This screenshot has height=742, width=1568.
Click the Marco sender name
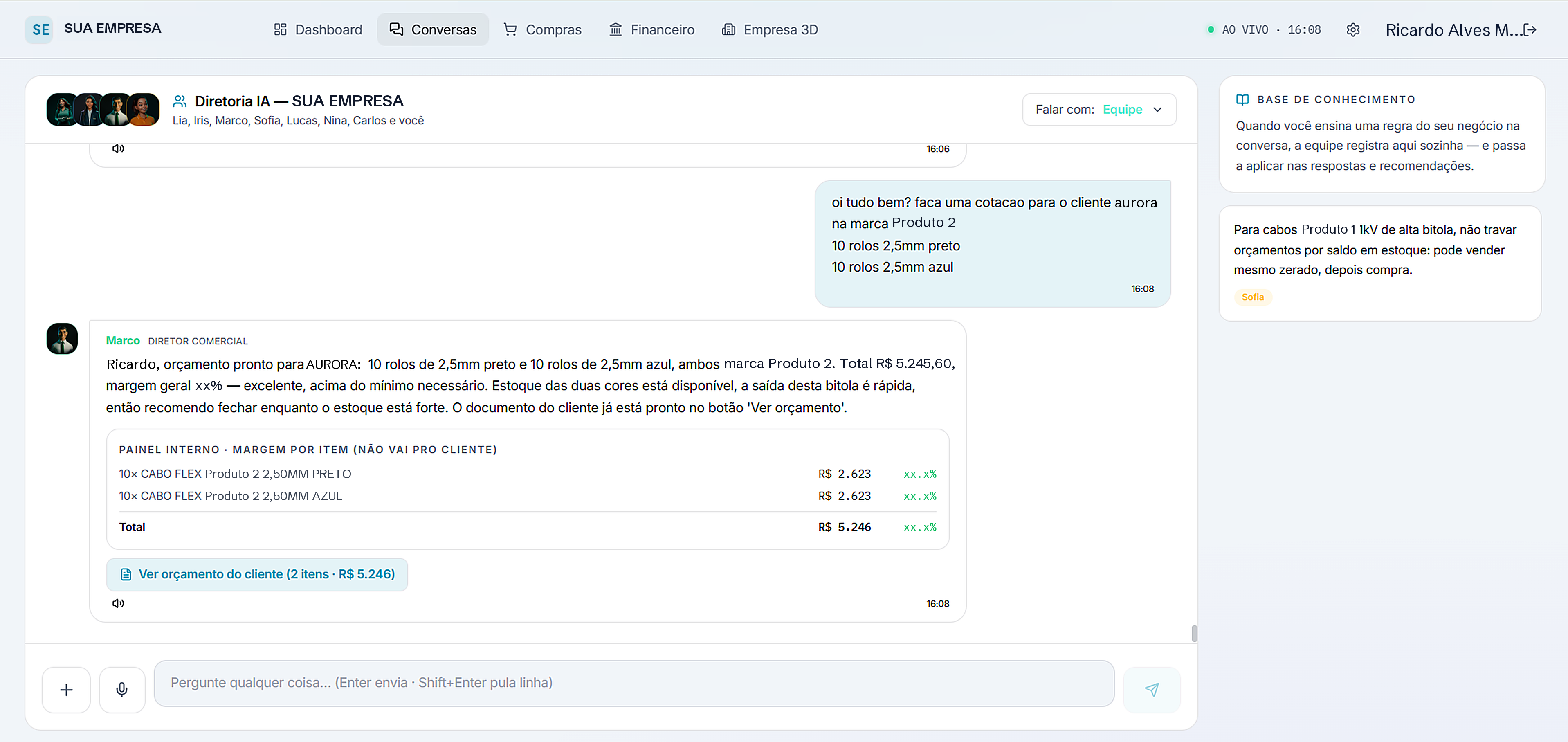[x=123, y=340]
